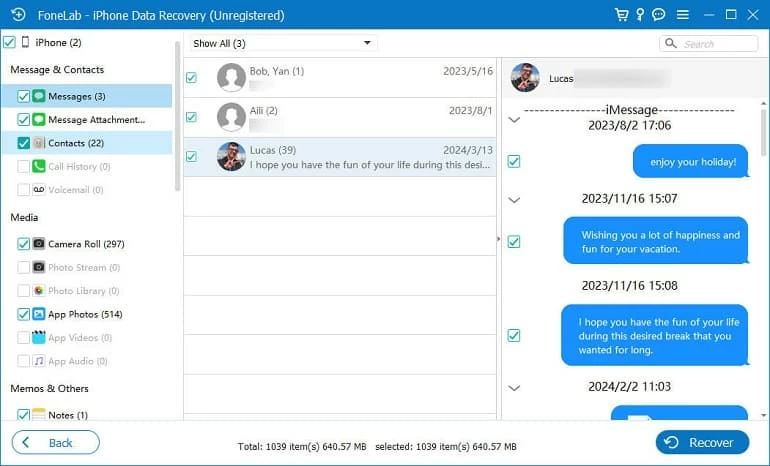
Task: Toggle the checkbox for Bob, Yan conversation
Action: tap(191, 78)
